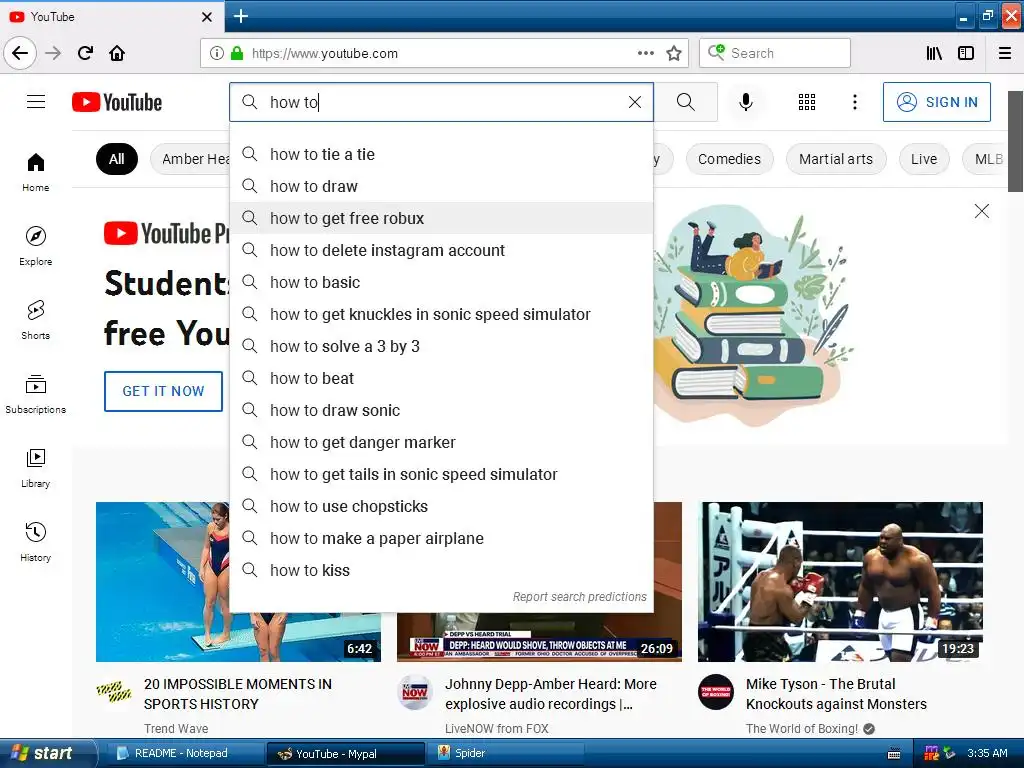Pick 'how to get knuckles in sonic speed simulator'
The height and width of the screenshot is (768, 1024).
pyautogui.click(x=441, y=314)
